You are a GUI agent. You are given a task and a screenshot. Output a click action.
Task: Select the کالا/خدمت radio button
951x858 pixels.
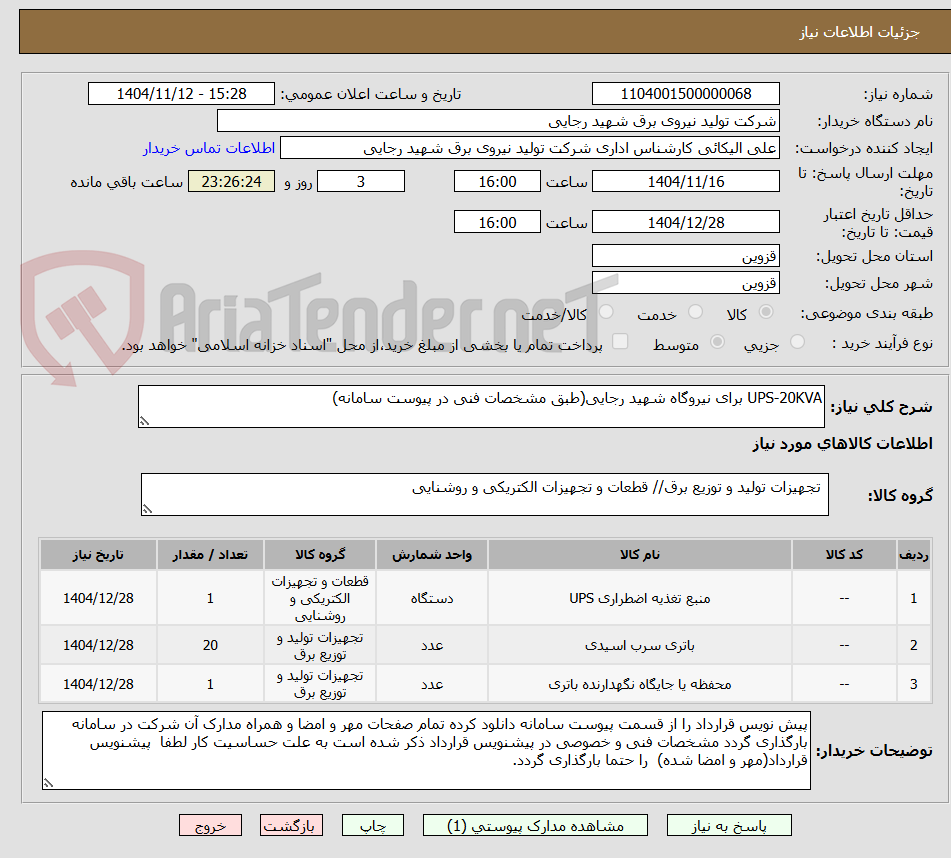[x=606, y=312]
